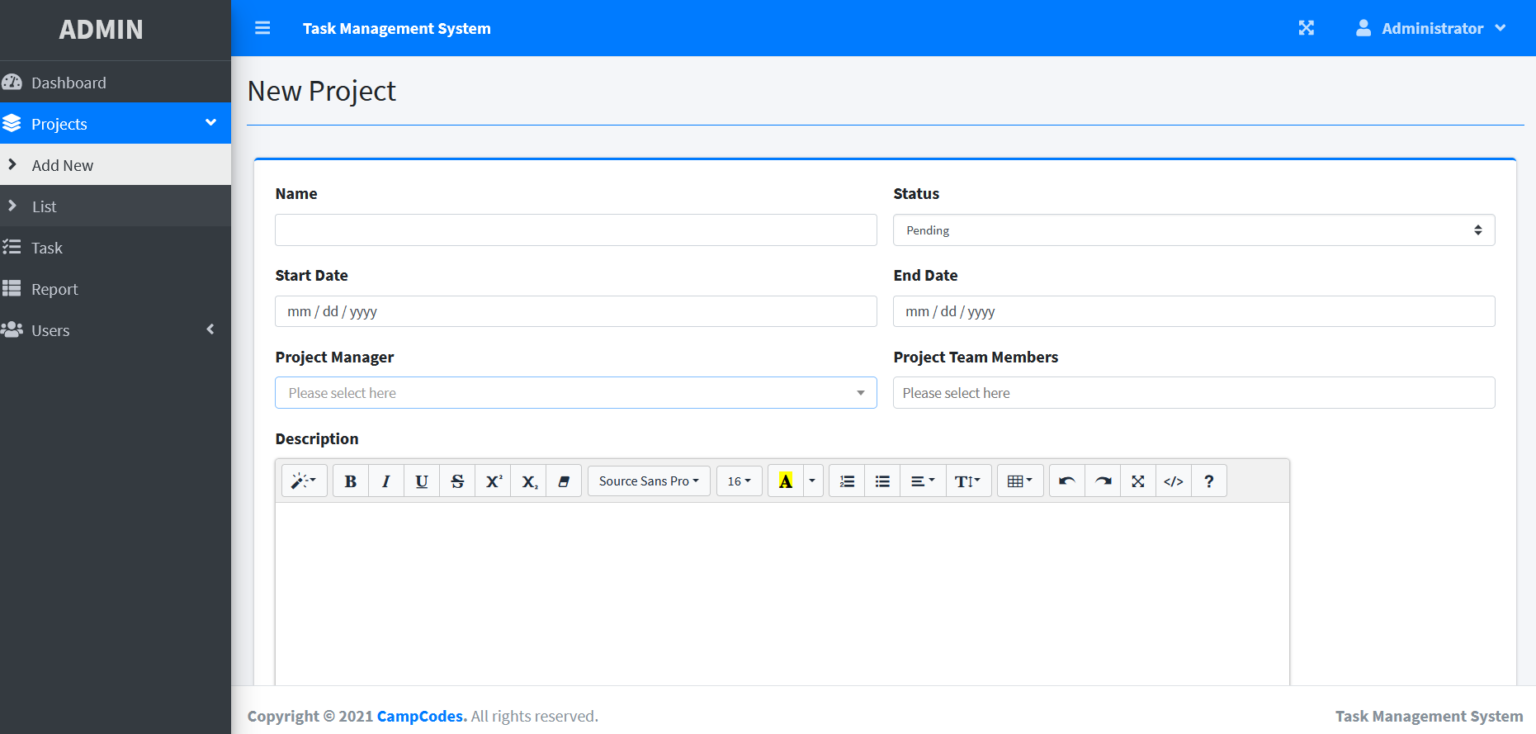Apply italic formatting in the Description editor
1536x734 pixels.
point(386,481)
